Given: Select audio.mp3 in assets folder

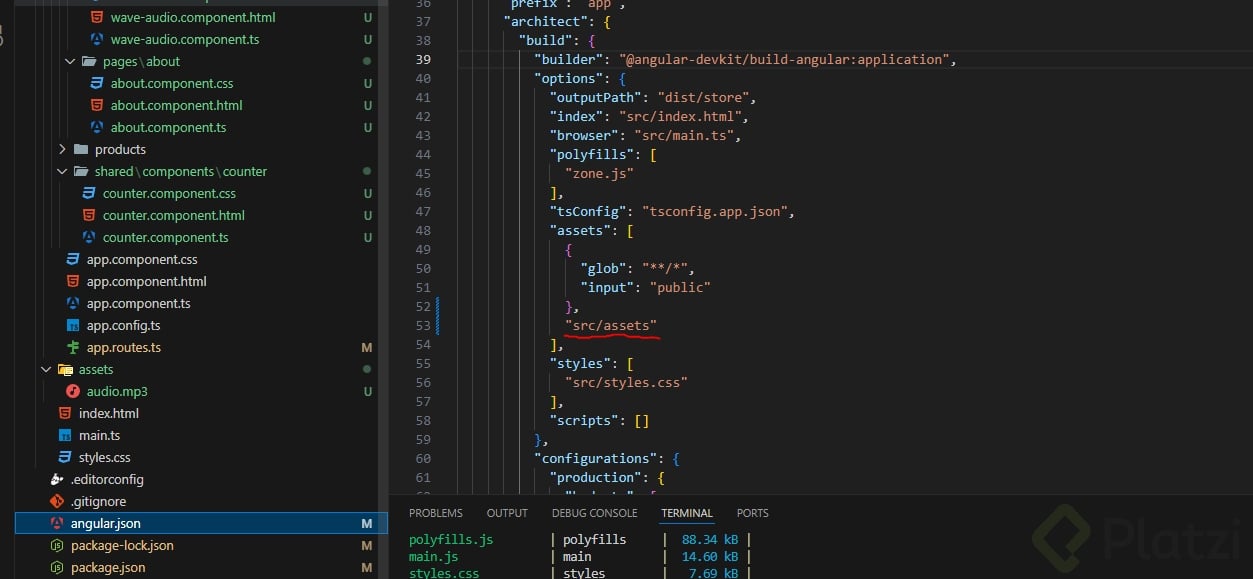Looking at the screenshot, I should [x=116, y=391].
